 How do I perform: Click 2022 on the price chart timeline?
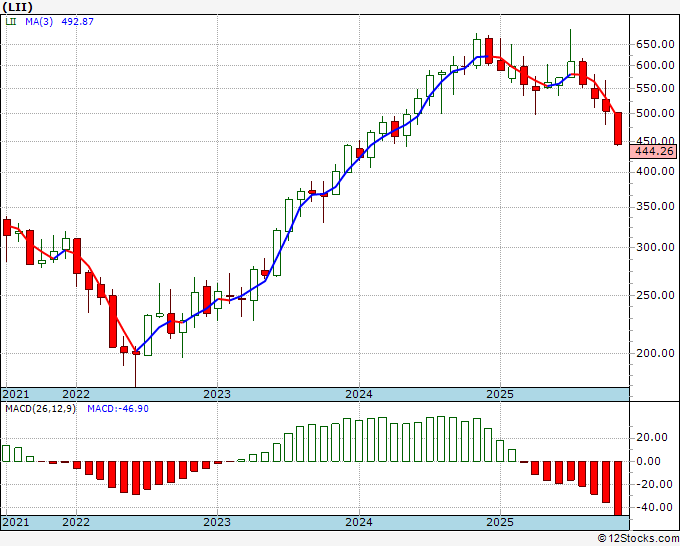pos(76,394)
